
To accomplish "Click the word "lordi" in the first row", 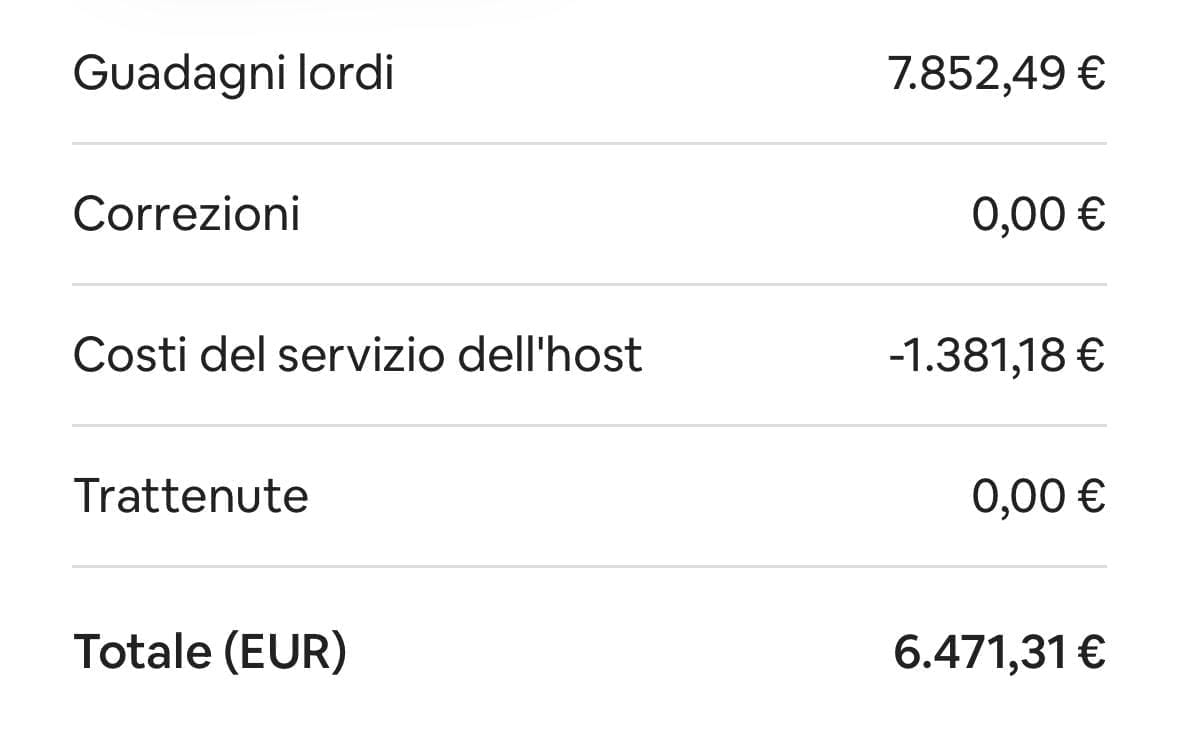I will point(345,73).
